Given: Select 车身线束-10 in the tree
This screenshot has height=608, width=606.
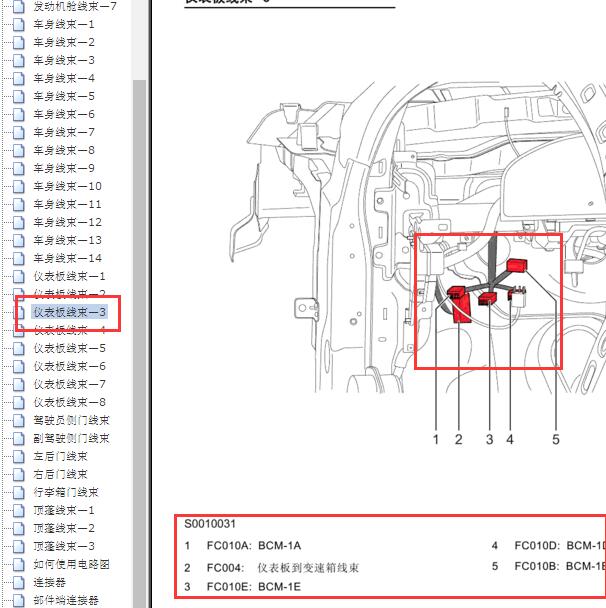Looking at the screenshot, I should tap(67, 187).
